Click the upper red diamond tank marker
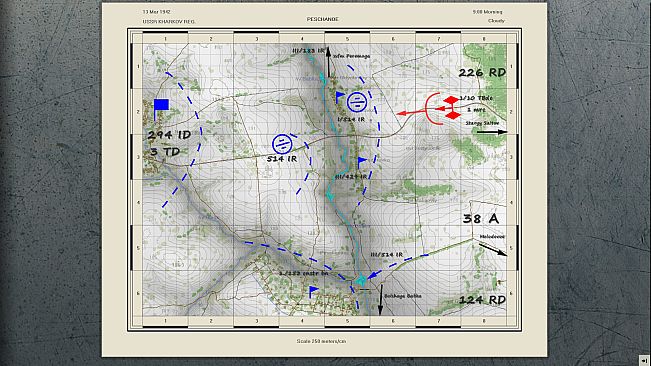Screen dimensions: 651x366 click(451, 100)
